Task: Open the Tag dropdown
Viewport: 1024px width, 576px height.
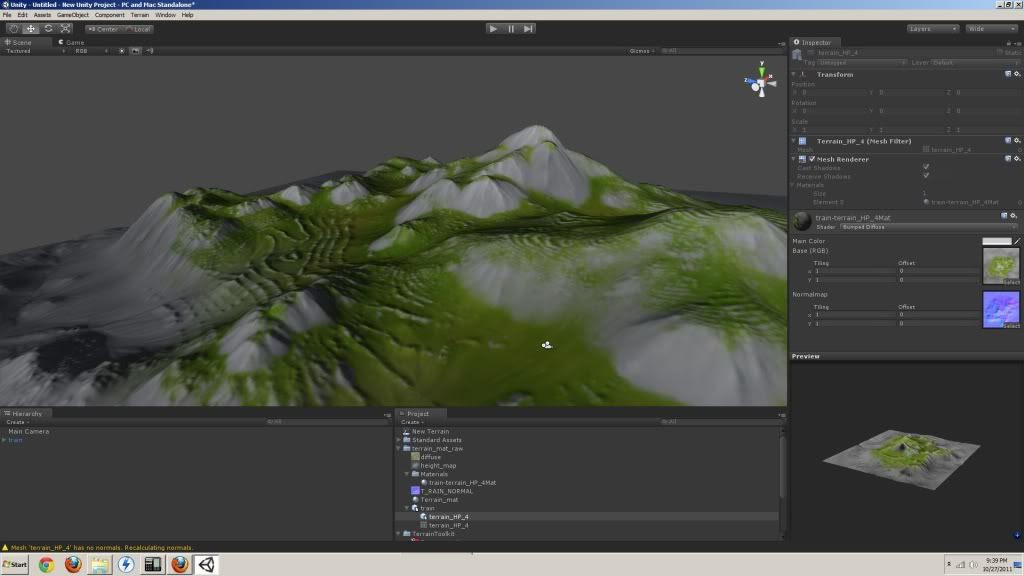Action: click(x=862, y=63)
